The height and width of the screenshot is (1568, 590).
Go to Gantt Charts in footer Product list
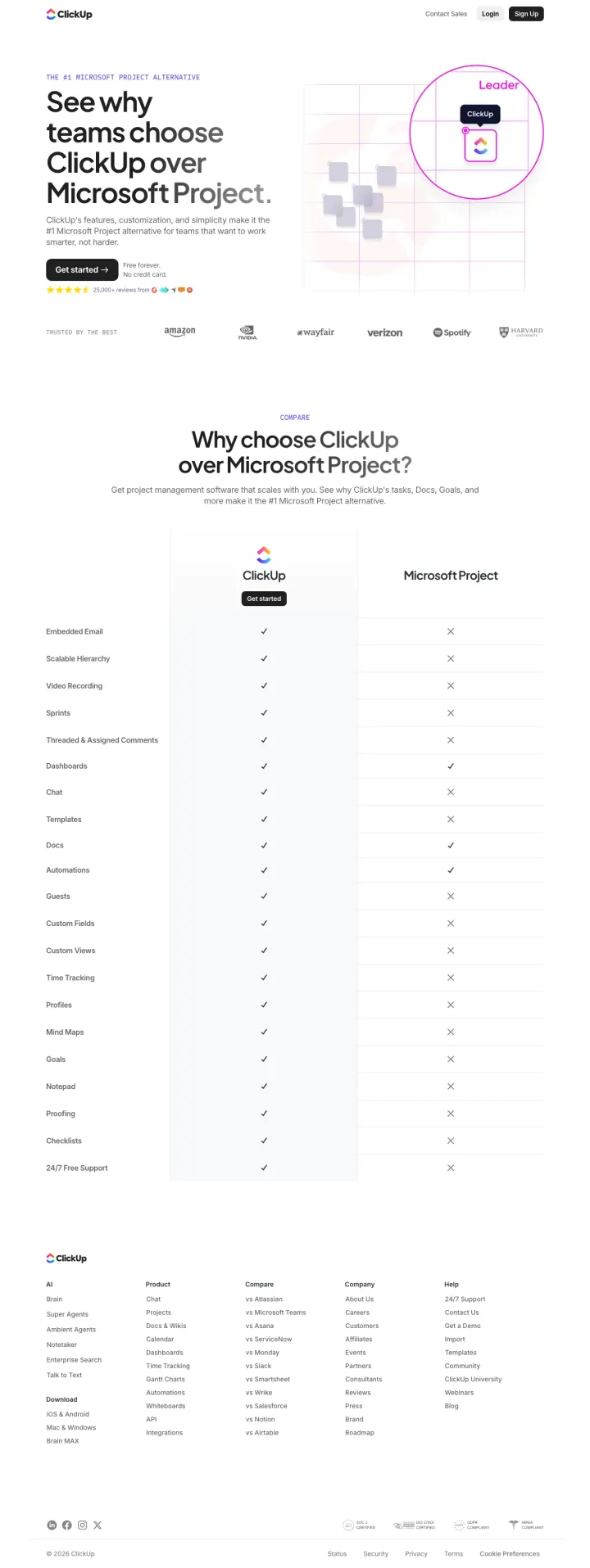(166, 1379)
